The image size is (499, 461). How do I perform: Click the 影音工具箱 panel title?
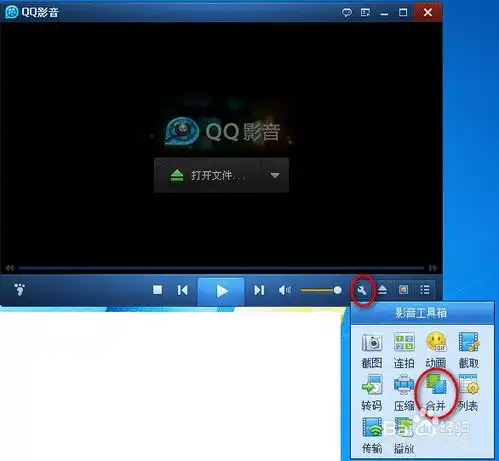421,313
